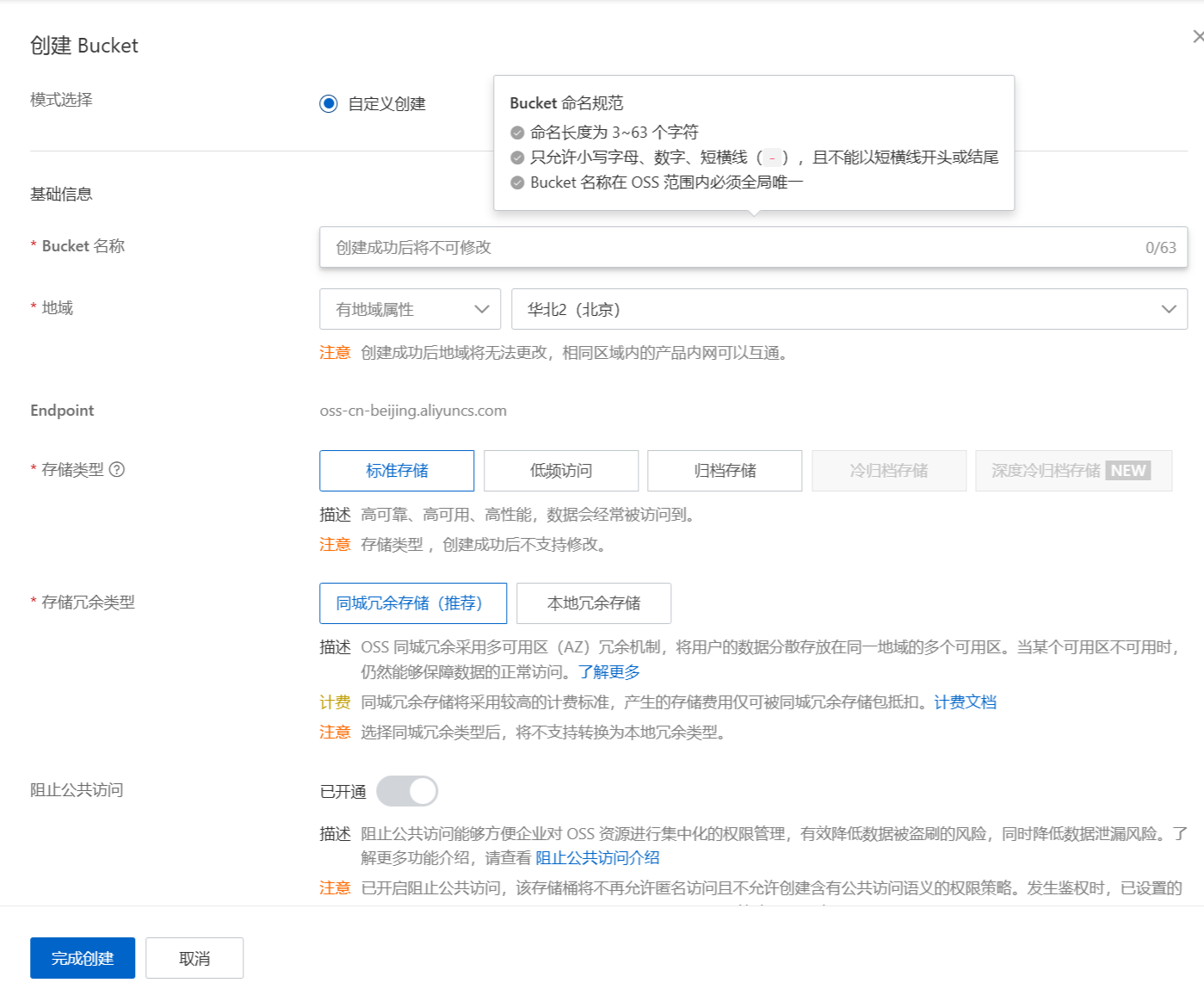This screenshot has height=989, width=1204.
Task: Switch to 低频访问 storage type
Action: tap(560, 470)
